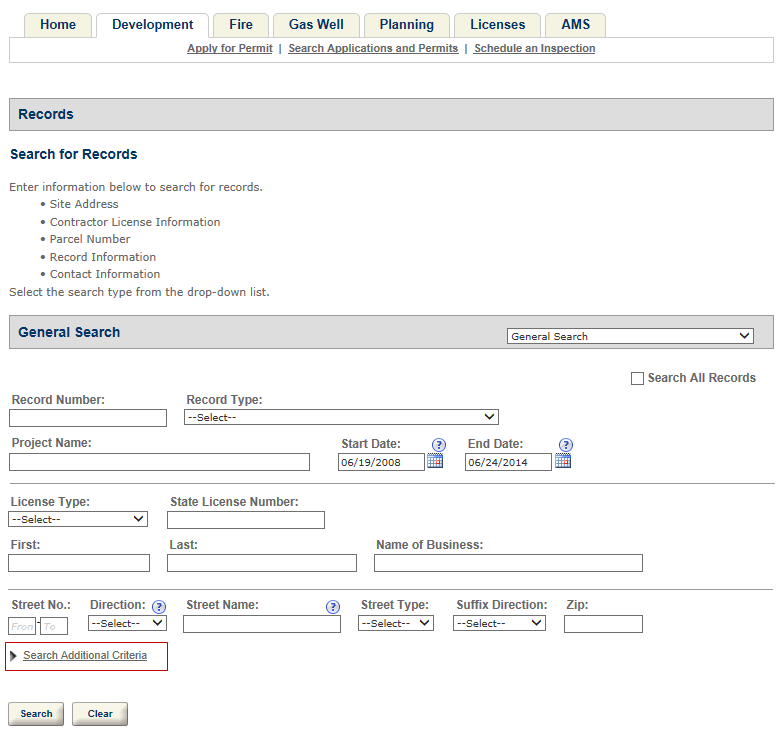Switch to the Gas Well tab

click(316, 25)
